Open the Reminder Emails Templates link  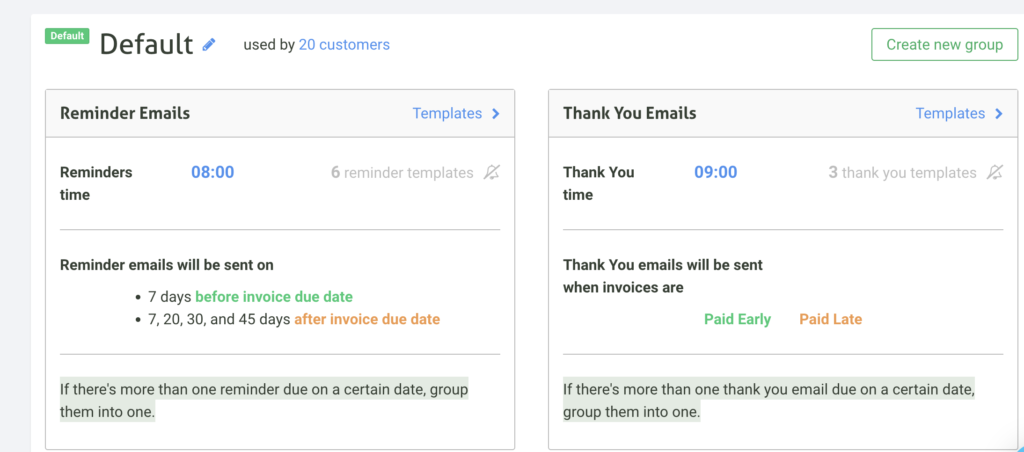pyautogui.click(x=447, y=114)
